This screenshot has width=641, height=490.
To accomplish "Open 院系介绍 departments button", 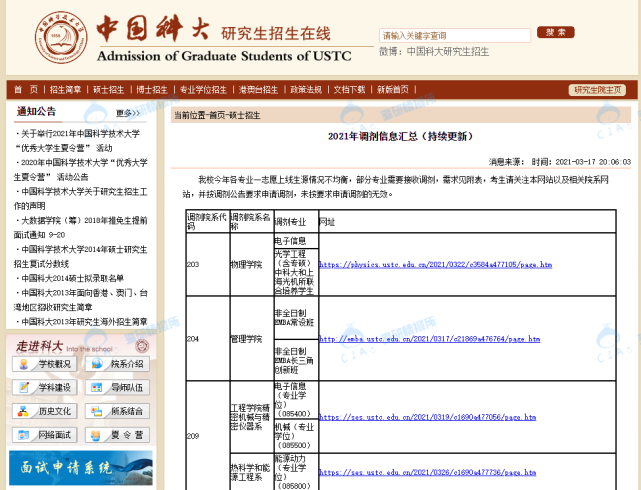I will (x=117, y=364).
